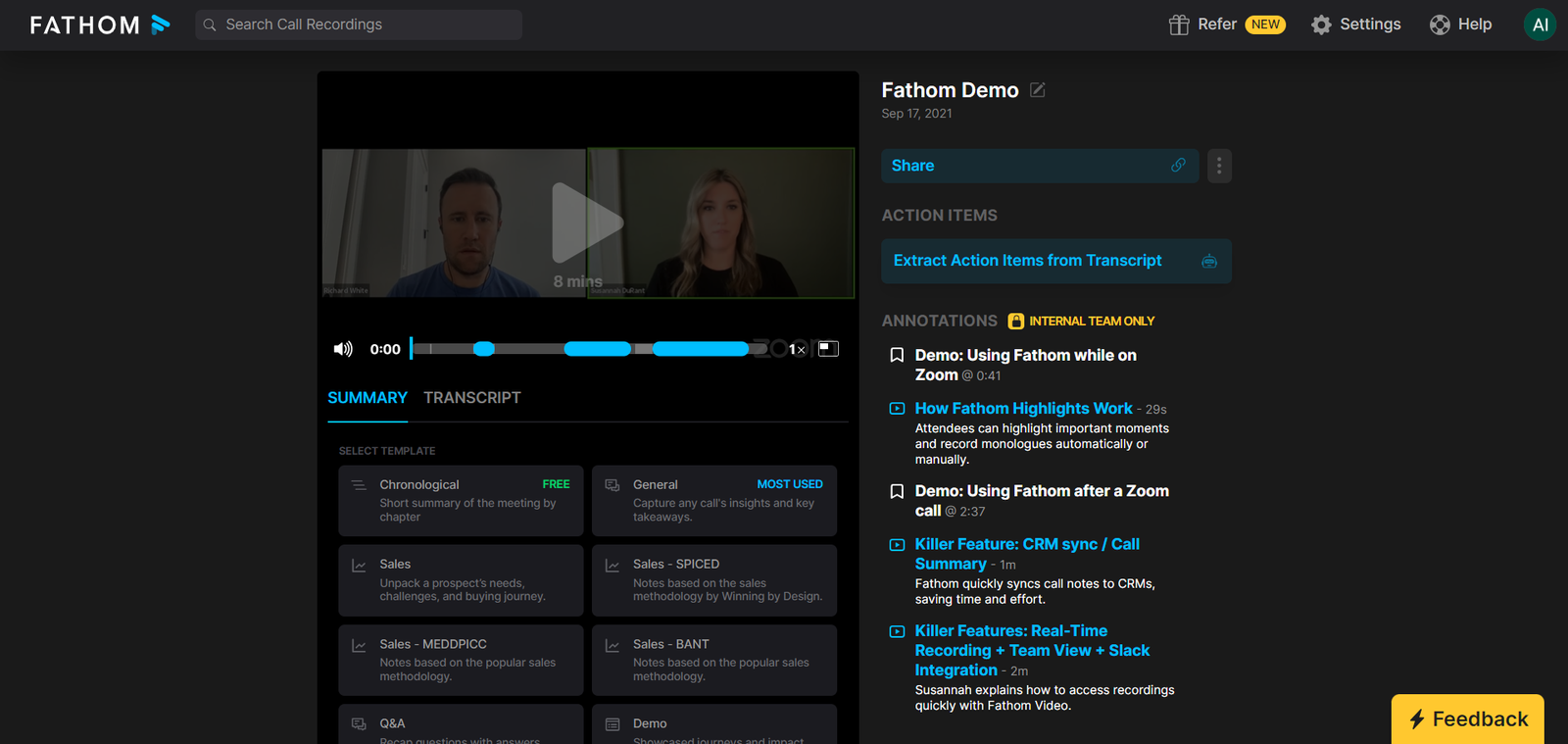Click the Fathom logo
1568x744 pixels.
100,25
